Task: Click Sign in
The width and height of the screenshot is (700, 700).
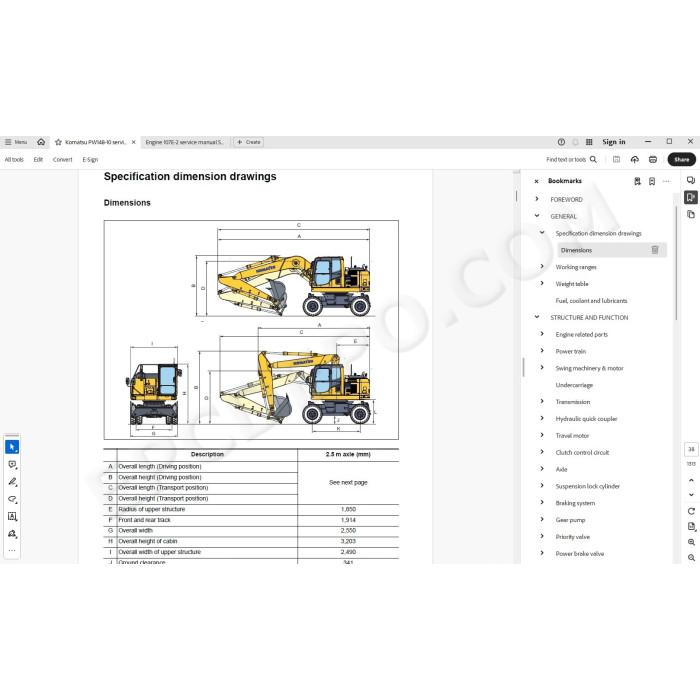Action: [x=614, y=142]
